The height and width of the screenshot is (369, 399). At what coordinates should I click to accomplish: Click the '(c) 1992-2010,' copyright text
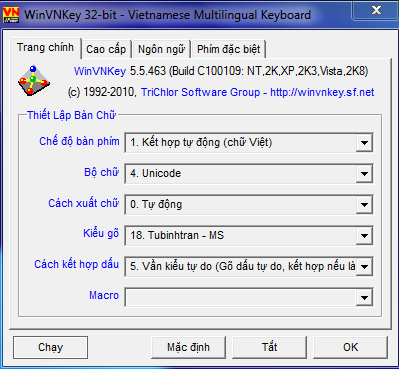[102, 92]
